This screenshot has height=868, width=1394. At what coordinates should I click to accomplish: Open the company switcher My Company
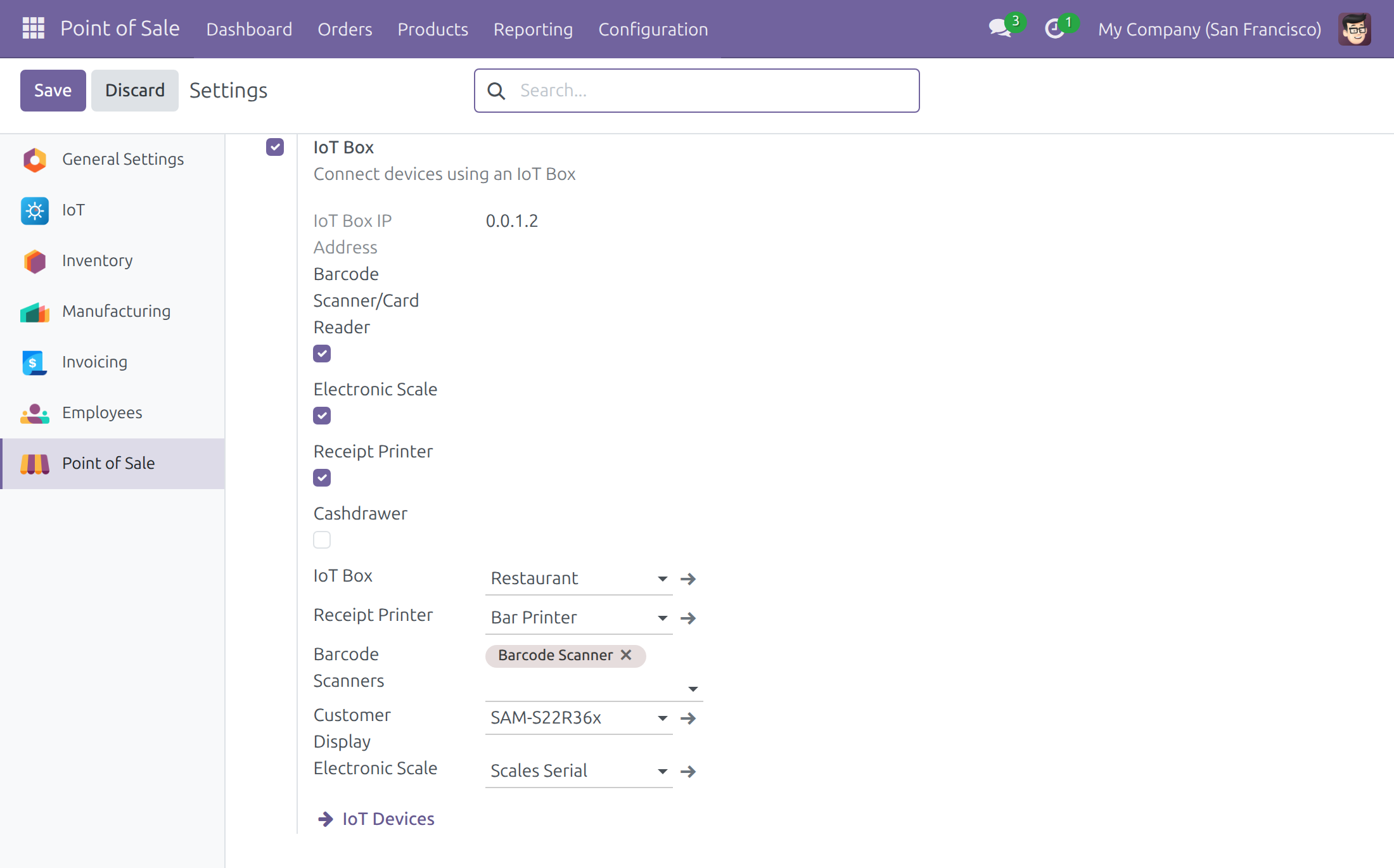(x=1210, y=29)
